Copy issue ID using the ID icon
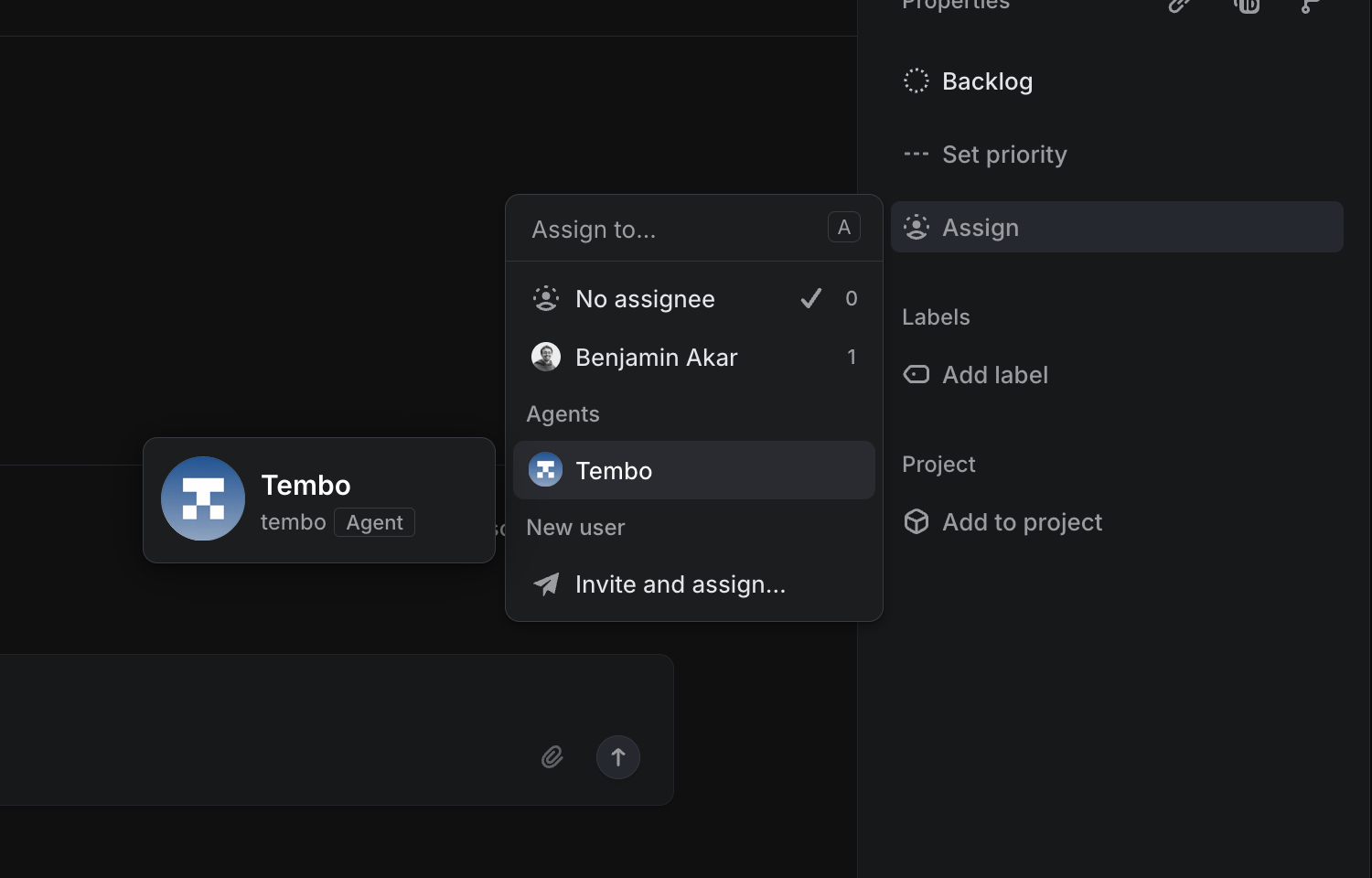The image size is (1372, 878). (1247, 5)
